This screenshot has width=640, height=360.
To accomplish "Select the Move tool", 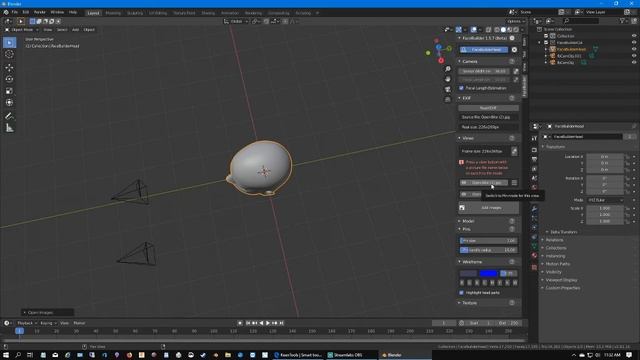I will click(9, 67).
